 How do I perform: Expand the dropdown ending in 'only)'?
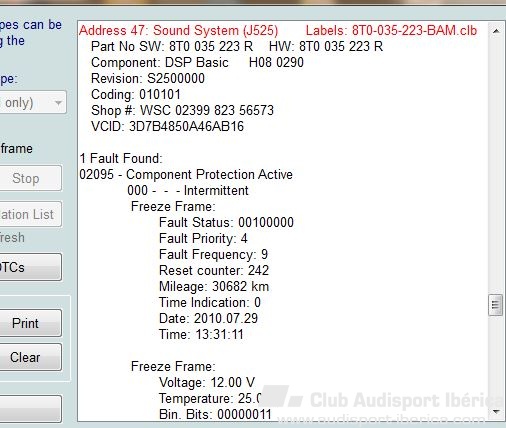33,102
